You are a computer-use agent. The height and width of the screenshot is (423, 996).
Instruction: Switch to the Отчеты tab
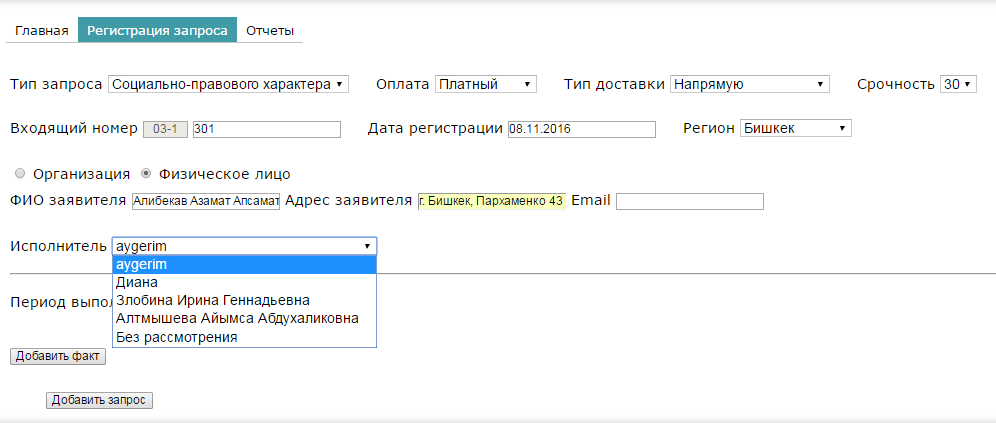270,30
